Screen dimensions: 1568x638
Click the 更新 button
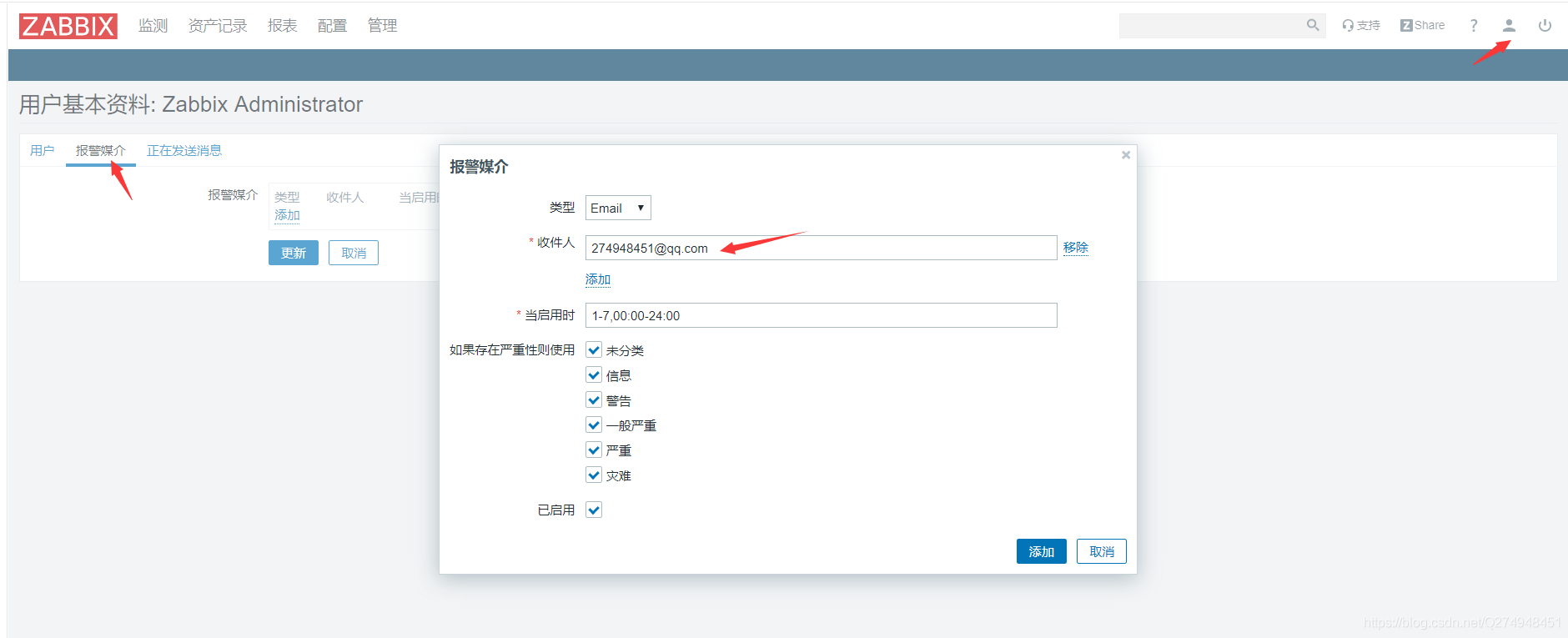coord(294,253)
